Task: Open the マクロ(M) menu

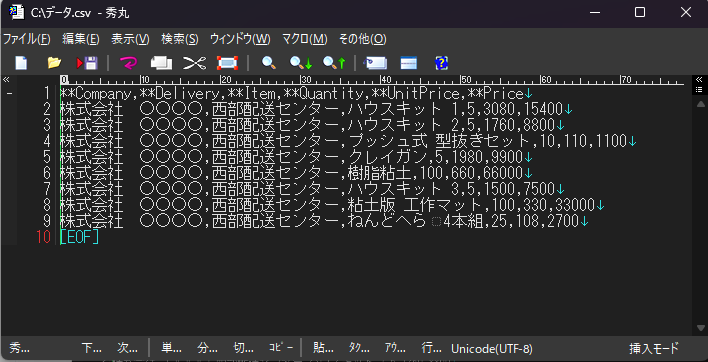Action: [x=305, y=39]
